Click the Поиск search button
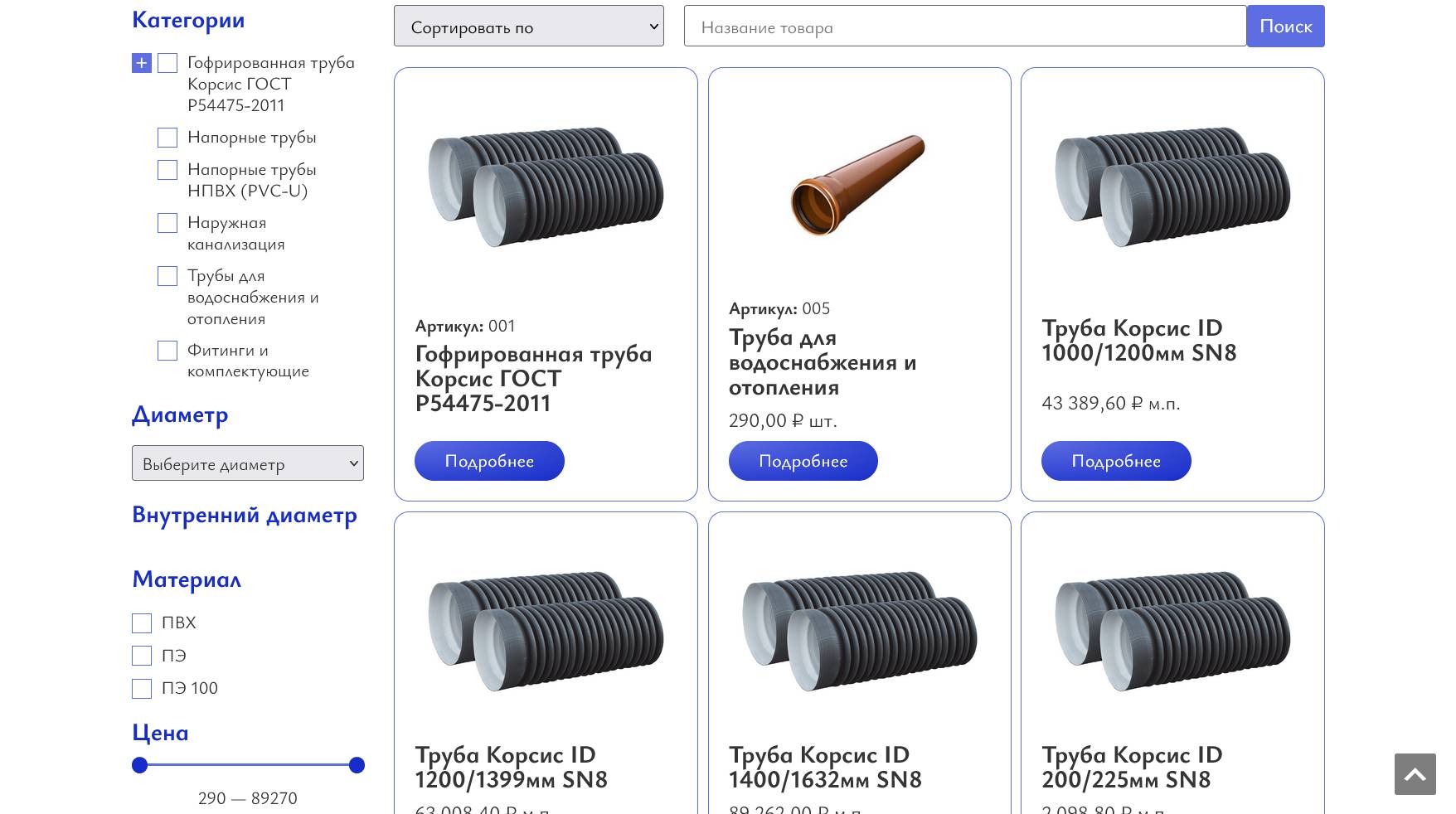Screen dimensions: 1456x814 pyautogui.click(x=1284, y=27)
